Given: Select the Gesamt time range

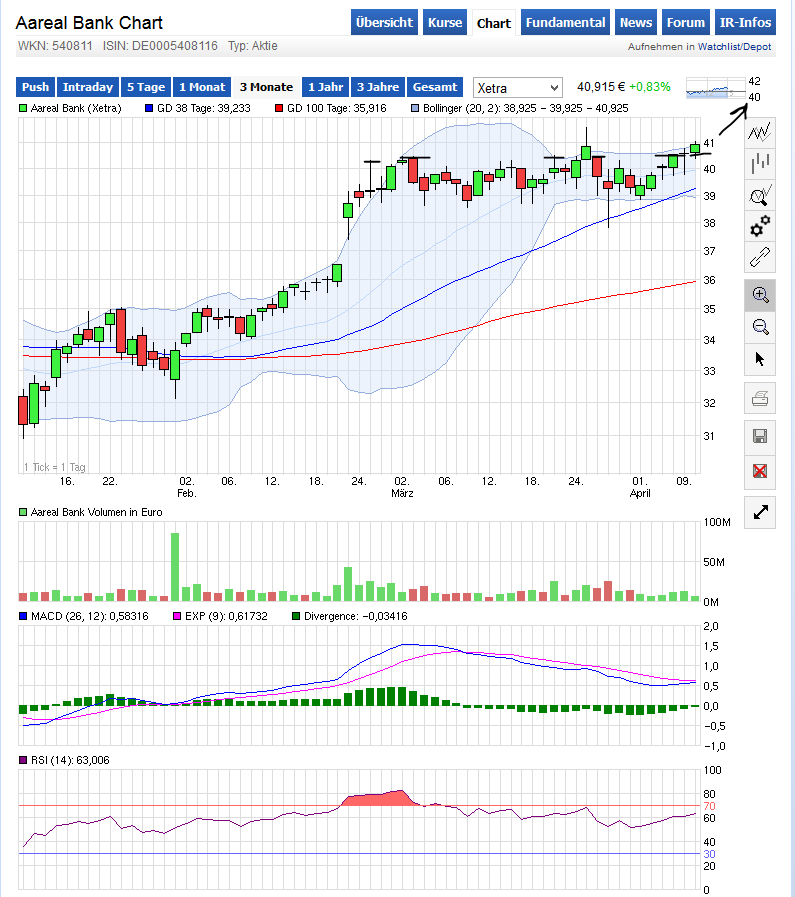Looking at the screenshot, I should point(435,87).
